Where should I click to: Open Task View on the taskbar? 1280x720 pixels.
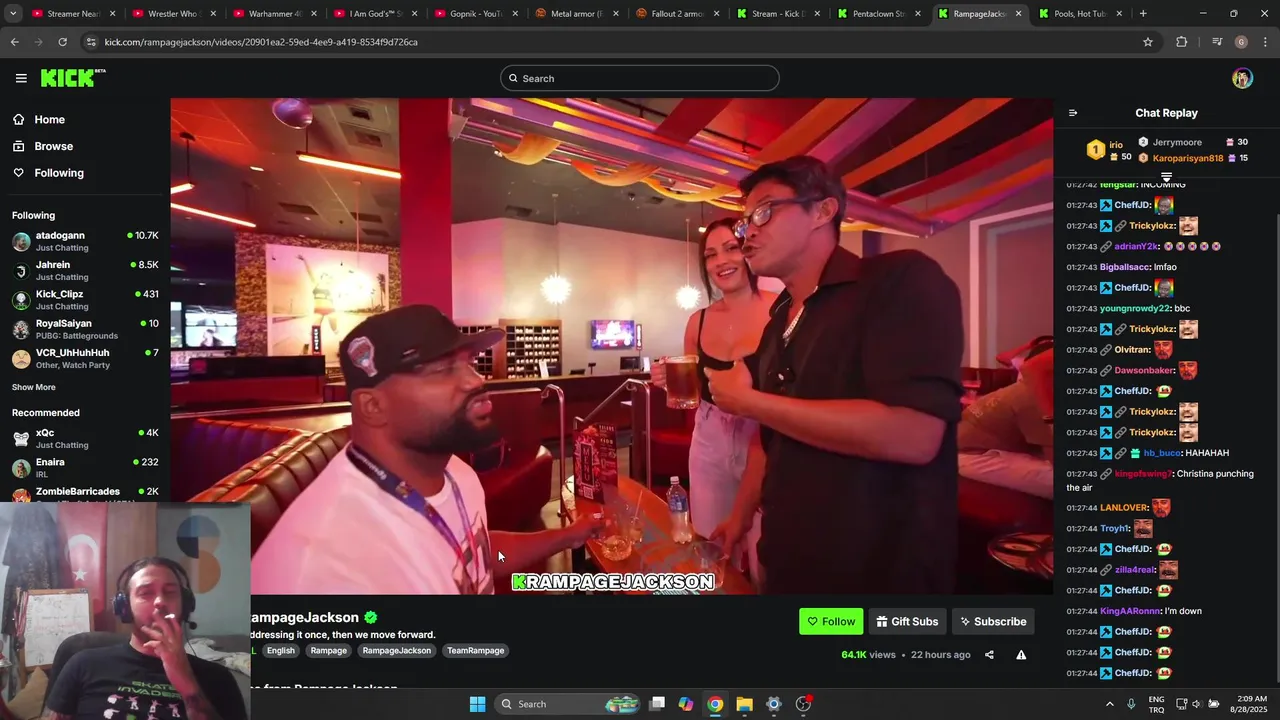pos(657,704)
